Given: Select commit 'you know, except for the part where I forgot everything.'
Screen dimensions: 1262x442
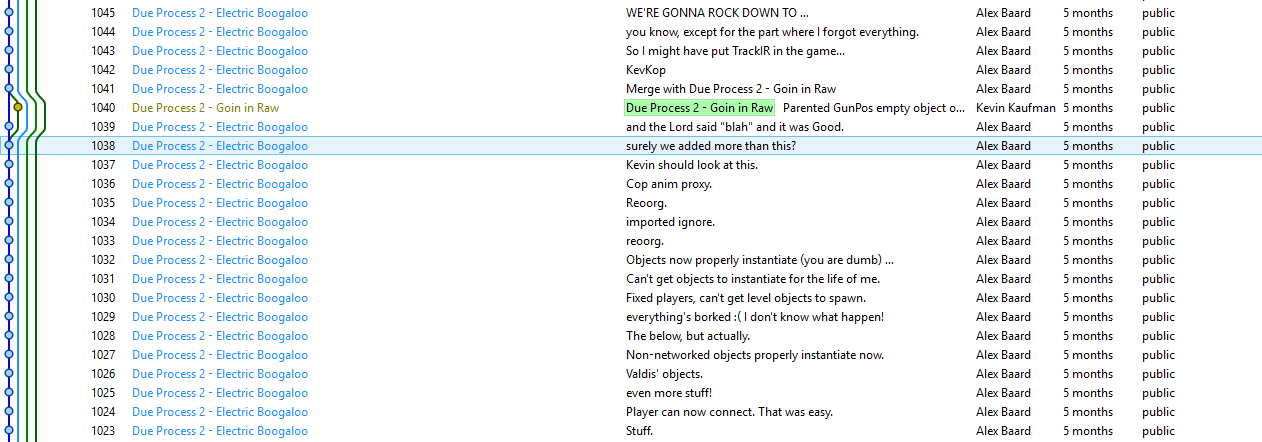Looking at the screenshot, I should click(772, 32).
